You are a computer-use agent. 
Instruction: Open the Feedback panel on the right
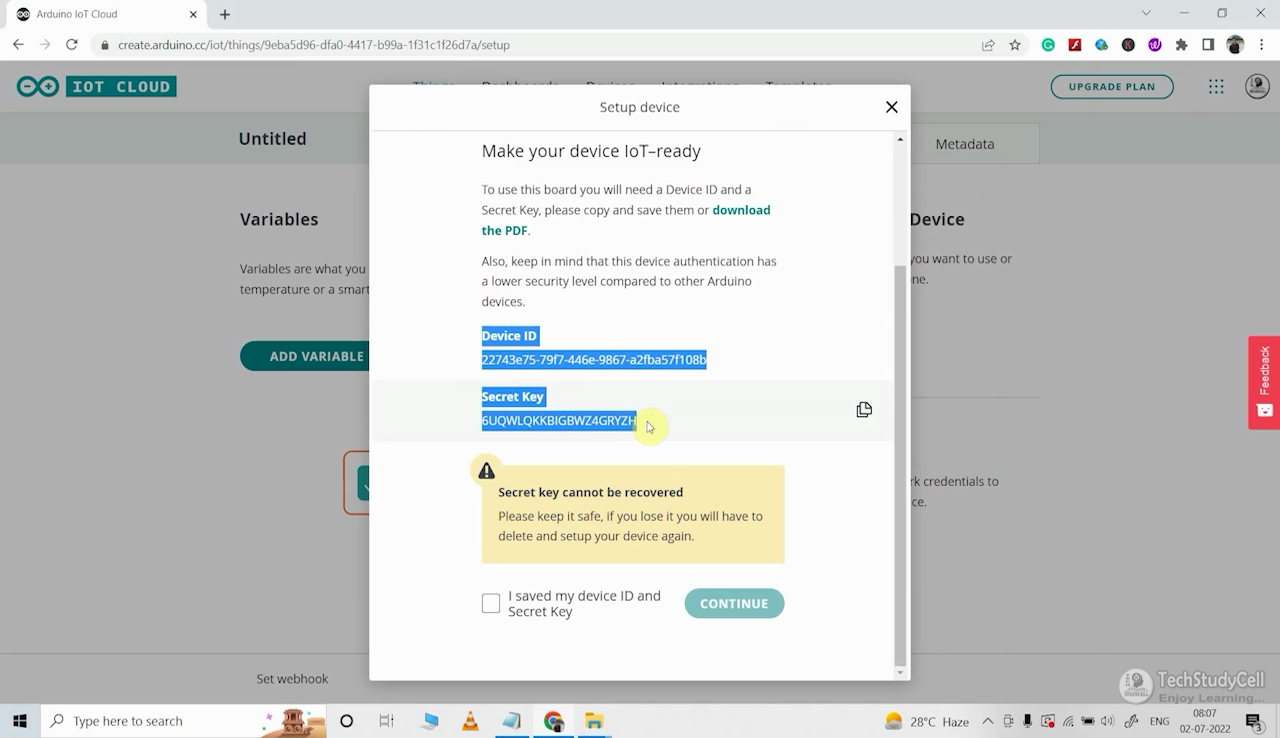pyautogui.click(x=1263, y=383)
